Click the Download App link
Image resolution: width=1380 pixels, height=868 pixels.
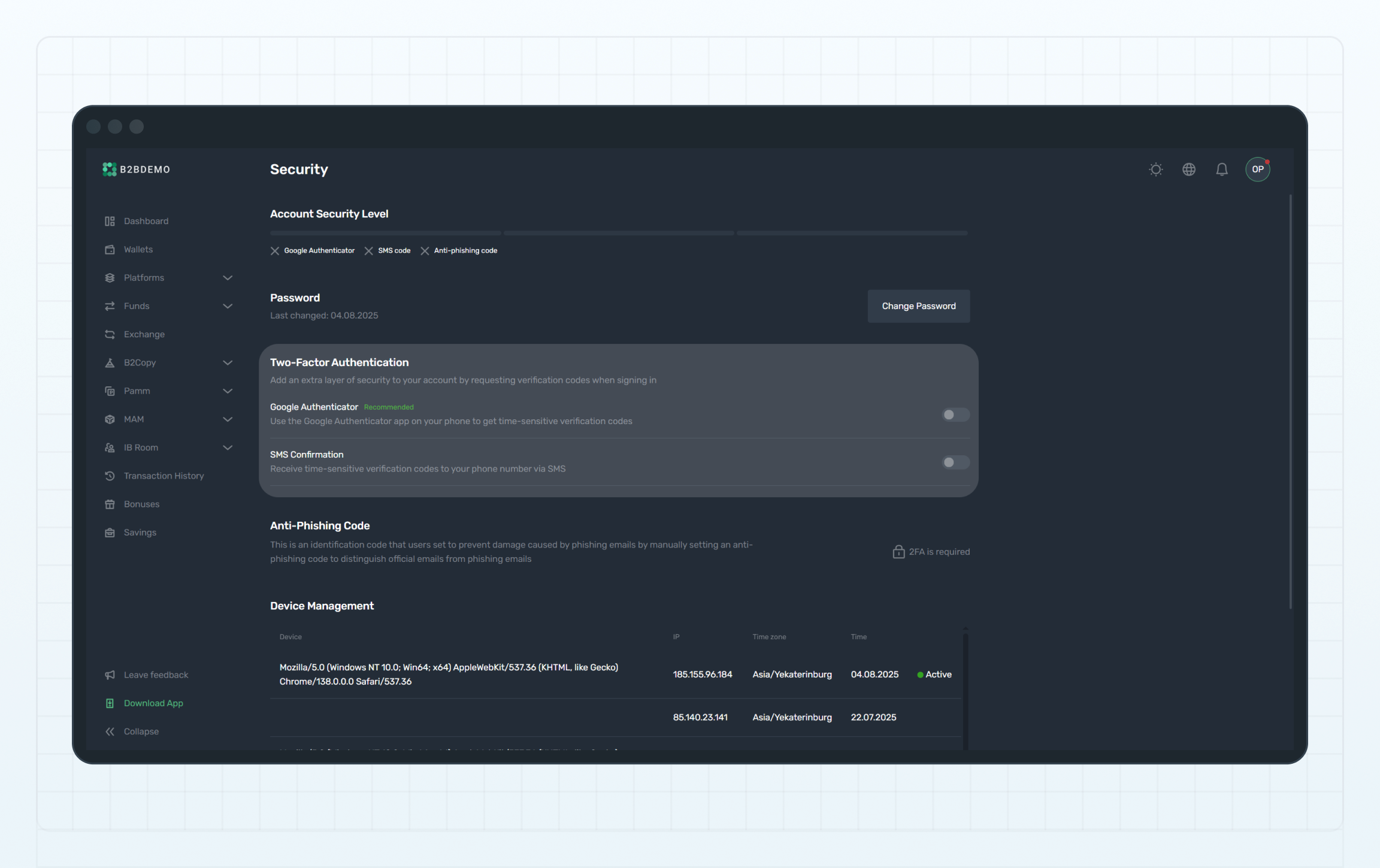(153, 703)
